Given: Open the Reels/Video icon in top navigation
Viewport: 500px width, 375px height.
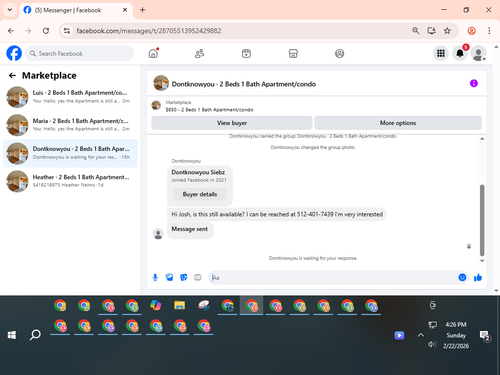Looking at the screenshot, I should (246, 53).
